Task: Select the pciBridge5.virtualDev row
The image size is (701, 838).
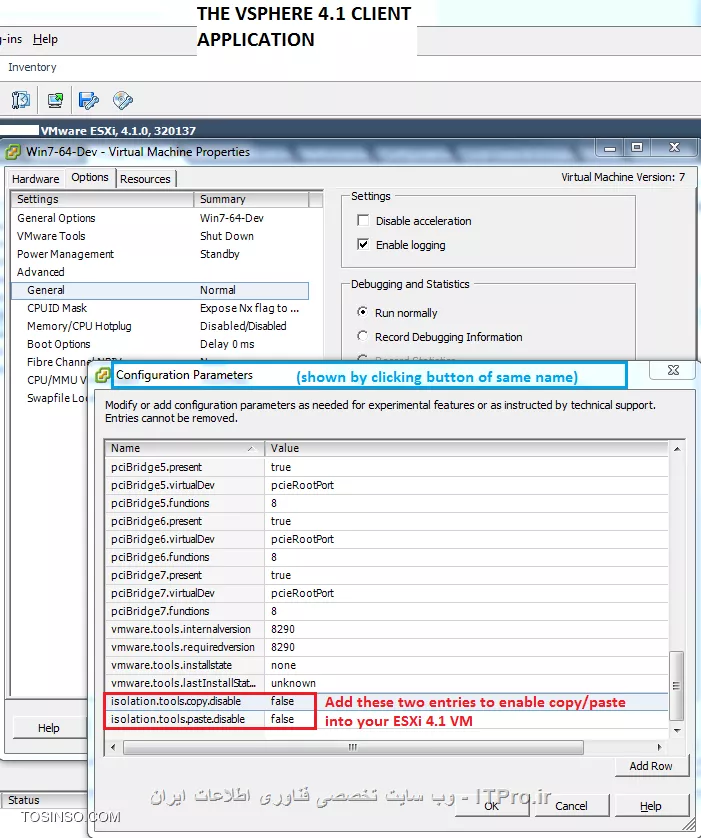Action: [x=386, y=485]
